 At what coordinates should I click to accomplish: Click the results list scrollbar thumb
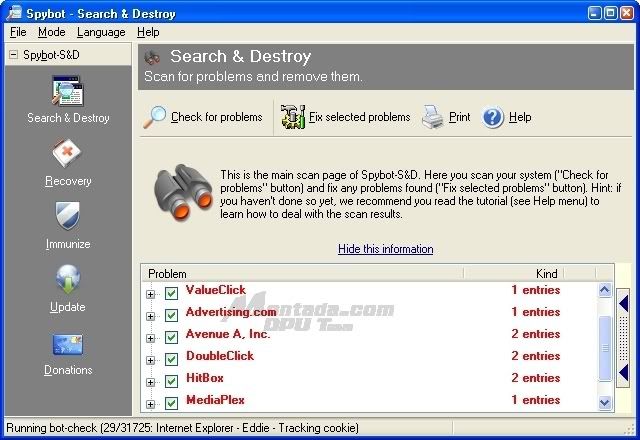(604, 348)
